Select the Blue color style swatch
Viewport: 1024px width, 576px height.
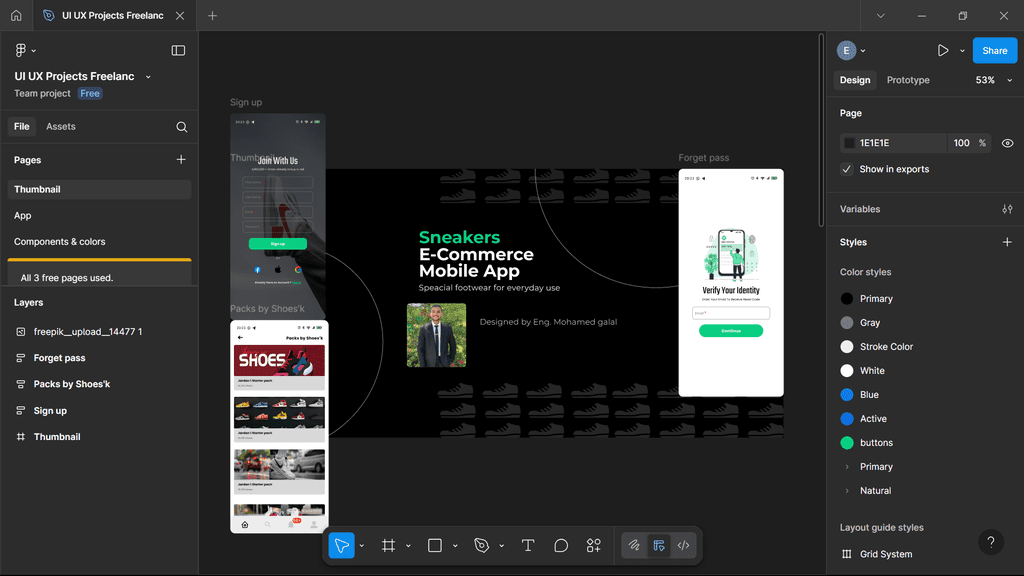(x=847, y=395)
